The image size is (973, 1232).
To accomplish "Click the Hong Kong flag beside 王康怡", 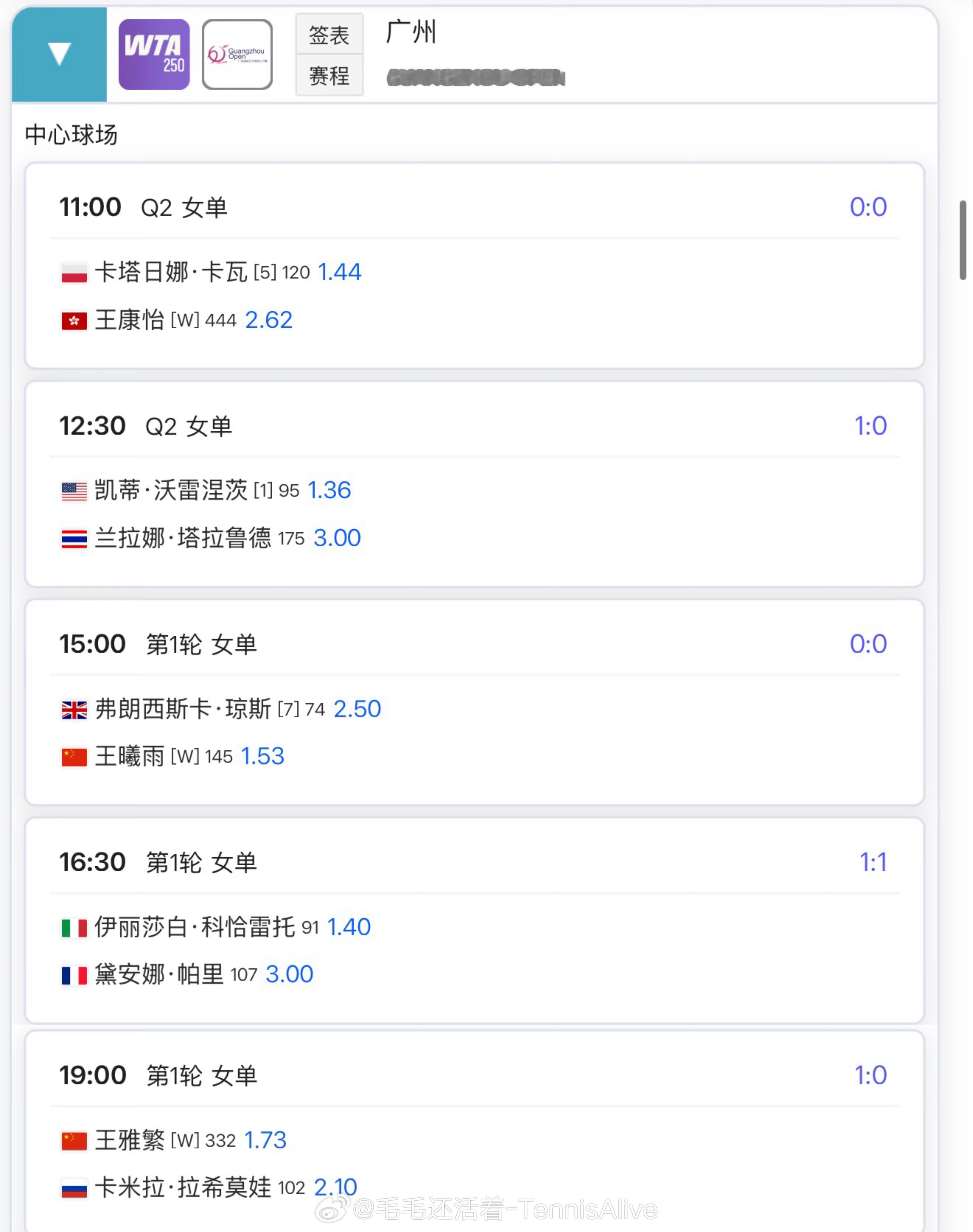I will (74, 321).
